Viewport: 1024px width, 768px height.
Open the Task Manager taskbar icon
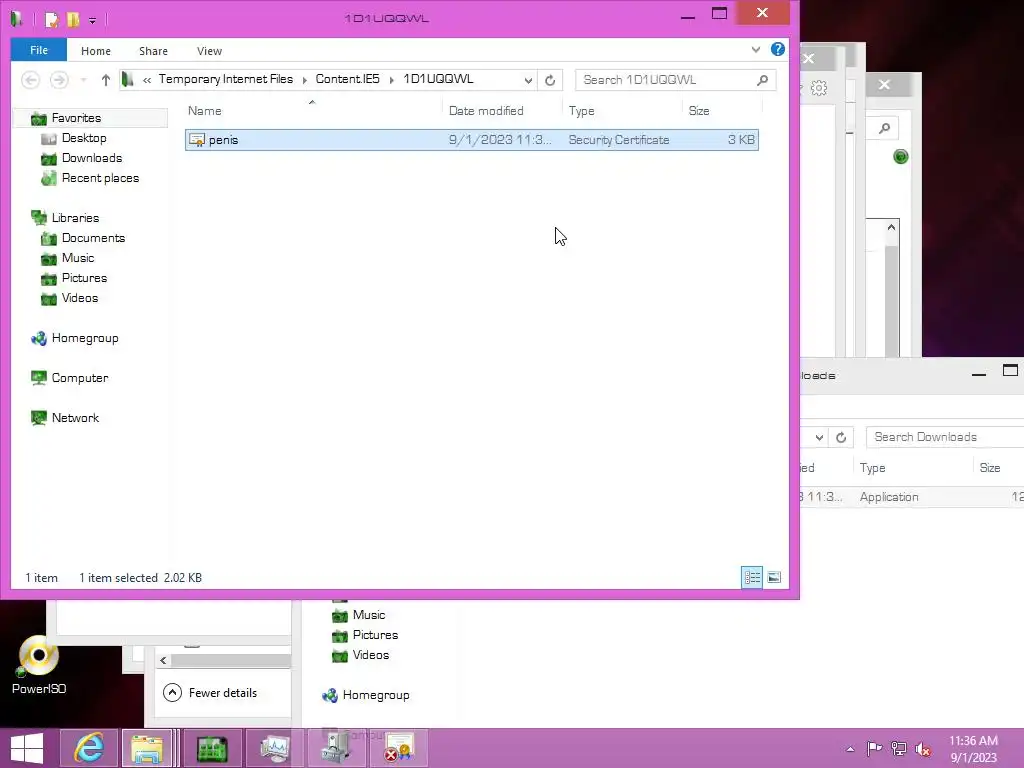pos(274,748)
